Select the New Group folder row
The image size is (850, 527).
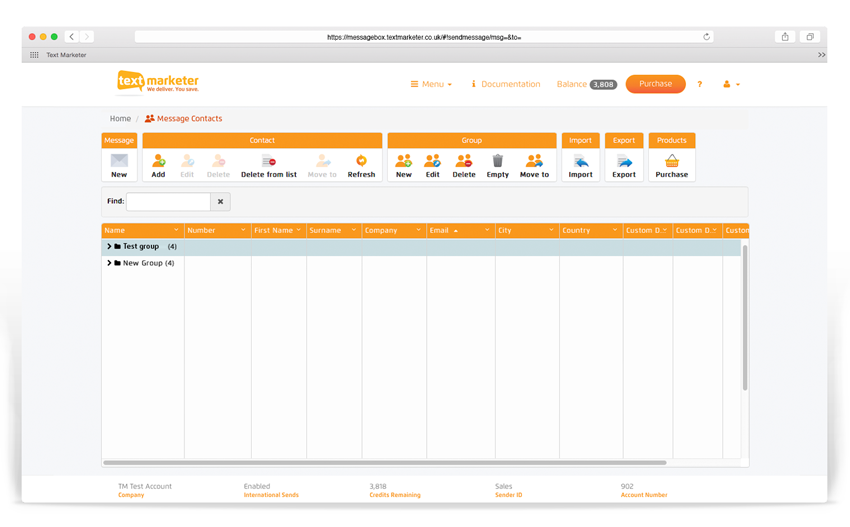(421, 263)
